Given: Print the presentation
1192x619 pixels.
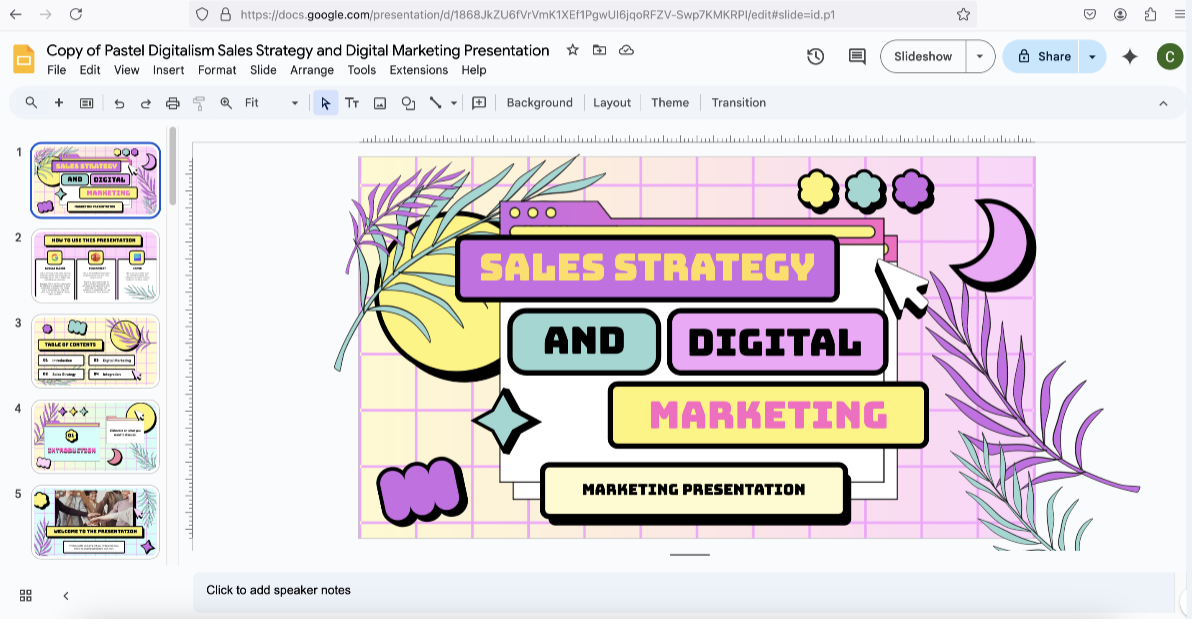Looking at the screenshot, I should click(173, 103).
